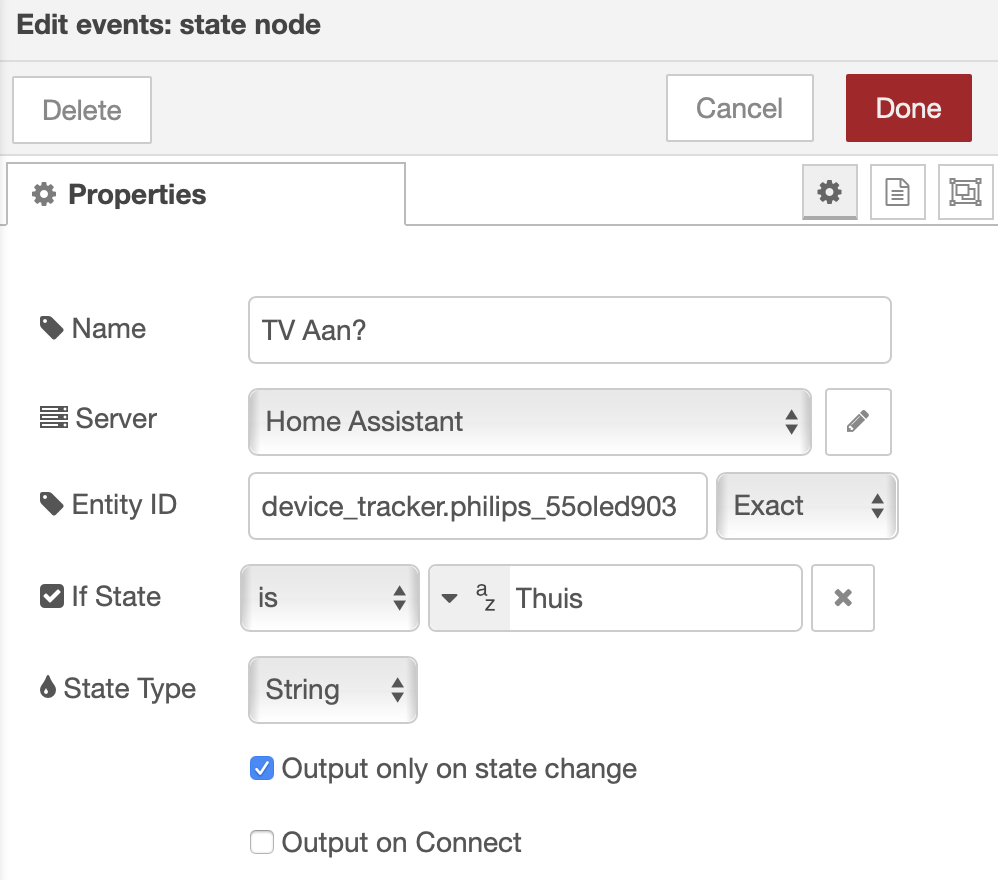Click the Cancel button

tap(739, 108)
